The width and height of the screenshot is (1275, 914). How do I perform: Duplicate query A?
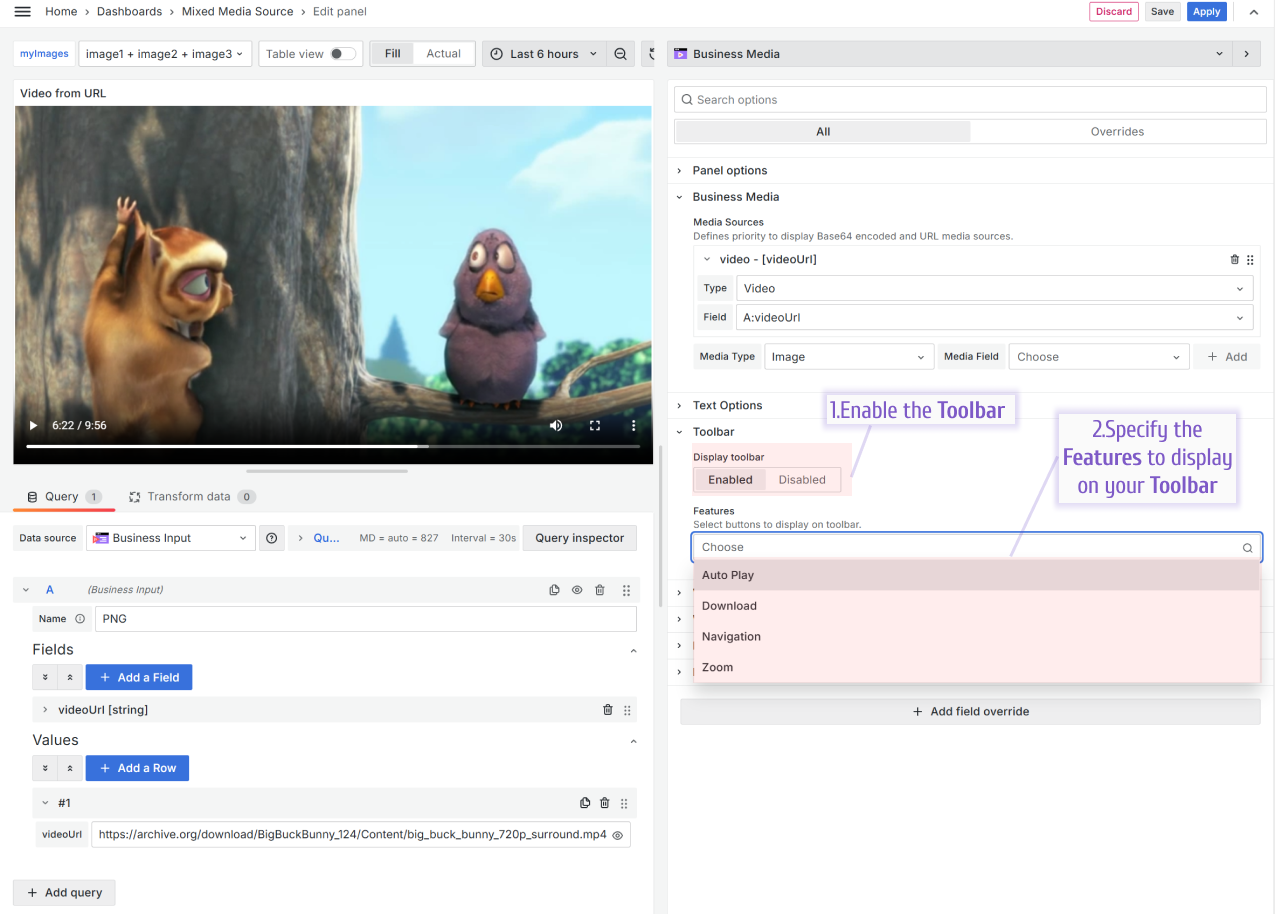coord(554,590)
